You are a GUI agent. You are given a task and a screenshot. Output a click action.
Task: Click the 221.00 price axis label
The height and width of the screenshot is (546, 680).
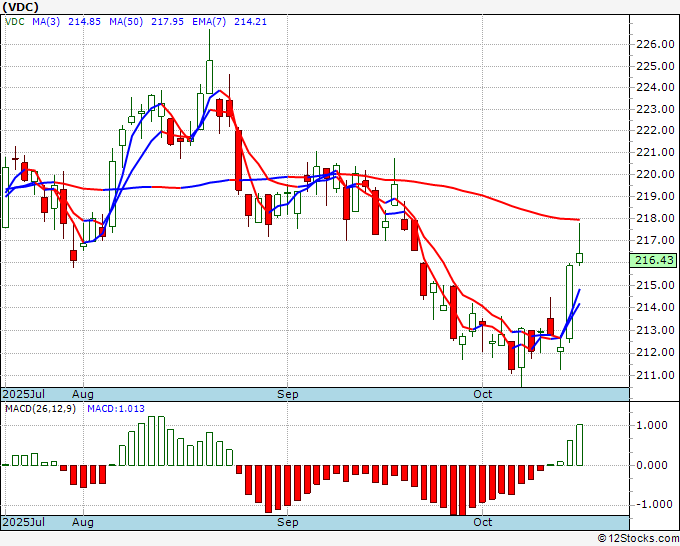click(x=655, y=153)
